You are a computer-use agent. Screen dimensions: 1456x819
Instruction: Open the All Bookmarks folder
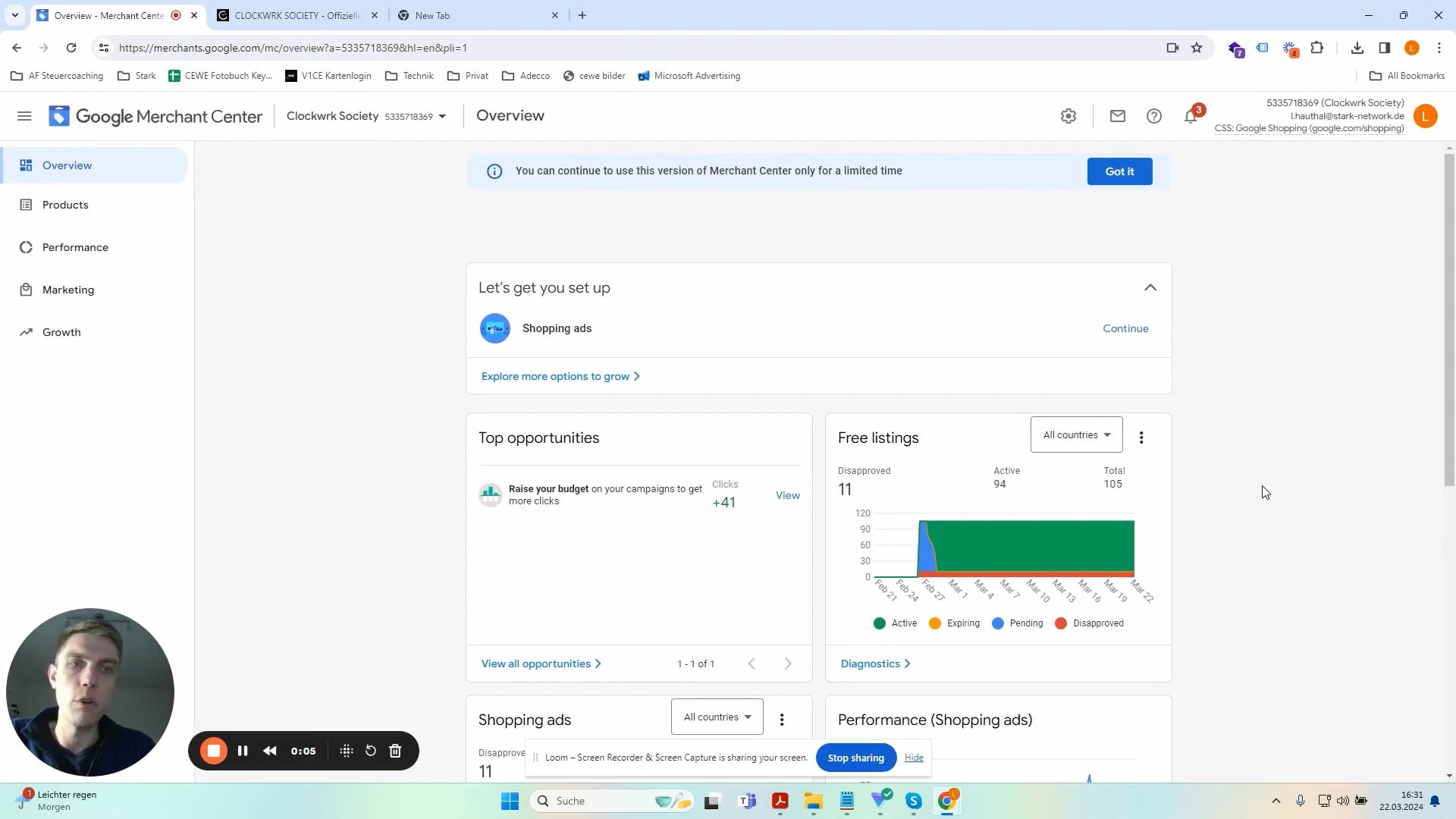pos(1407,76)
